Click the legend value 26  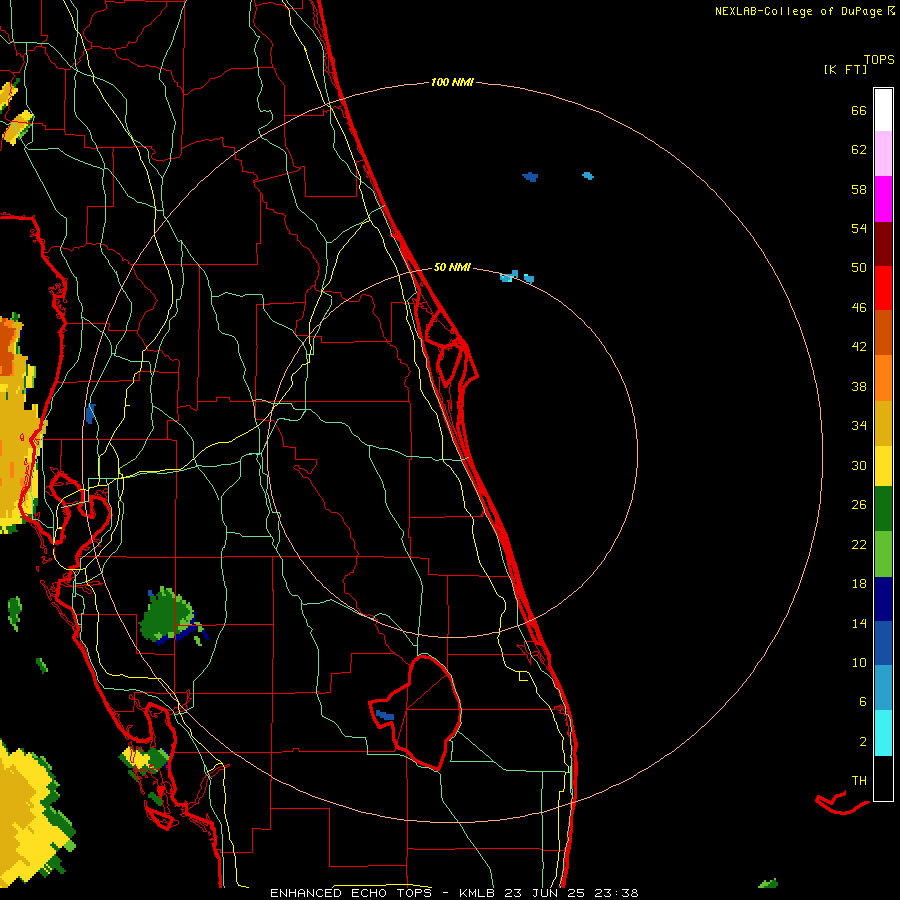859,505
